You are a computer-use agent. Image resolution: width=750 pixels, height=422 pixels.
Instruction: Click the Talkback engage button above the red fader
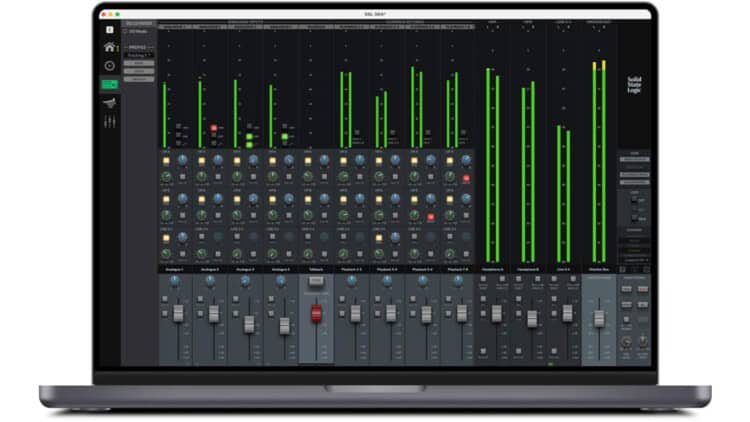[316, 281]
